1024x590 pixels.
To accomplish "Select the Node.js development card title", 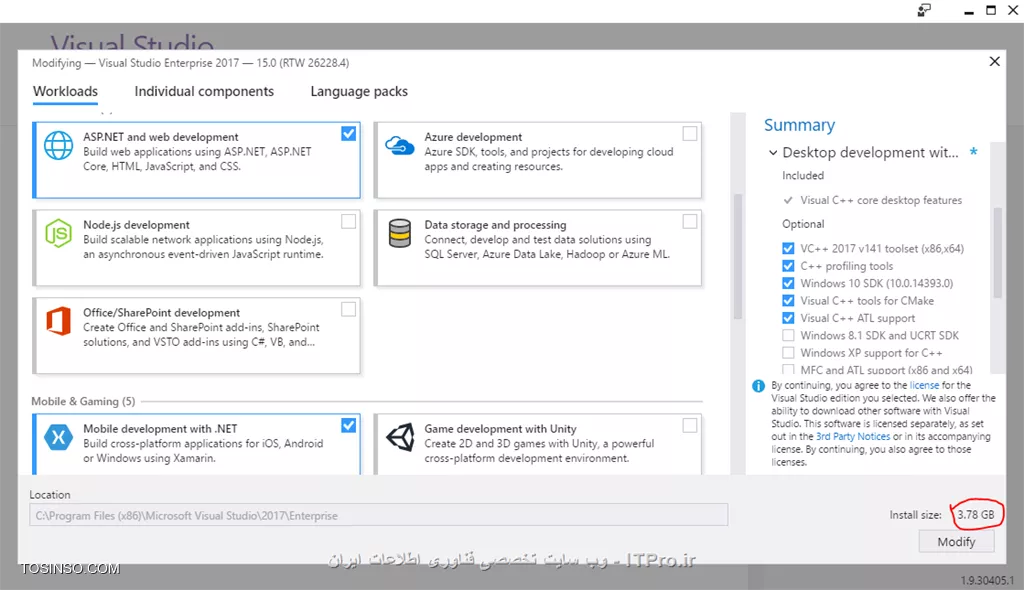I will pyautogui.click(x=136, y=225).
